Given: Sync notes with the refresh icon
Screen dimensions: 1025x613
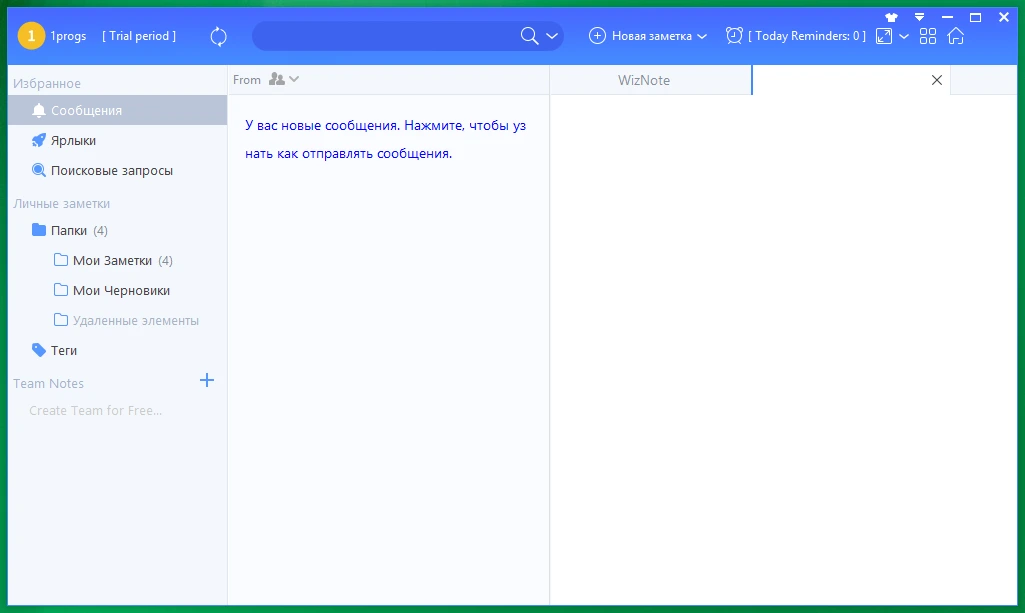Looking at the screenshot, I should [x=218, y=37].
